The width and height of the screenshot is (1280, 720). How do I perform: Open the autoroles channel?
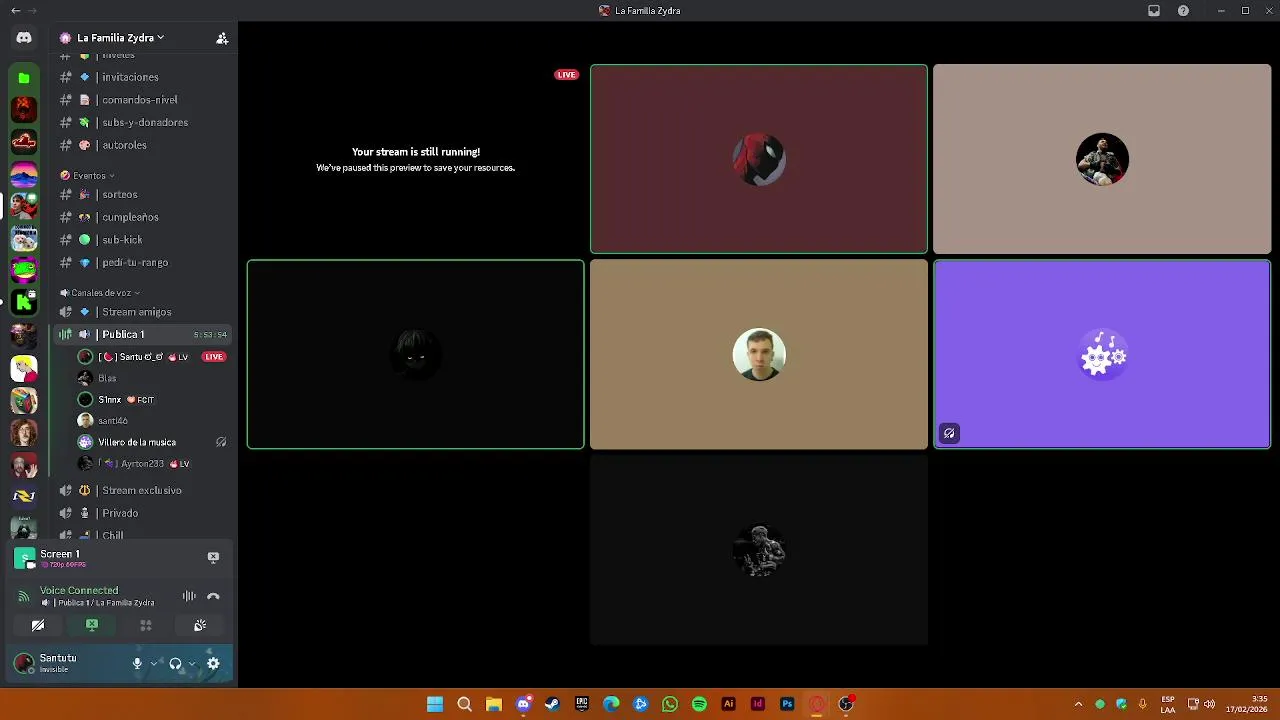point(144,145)
